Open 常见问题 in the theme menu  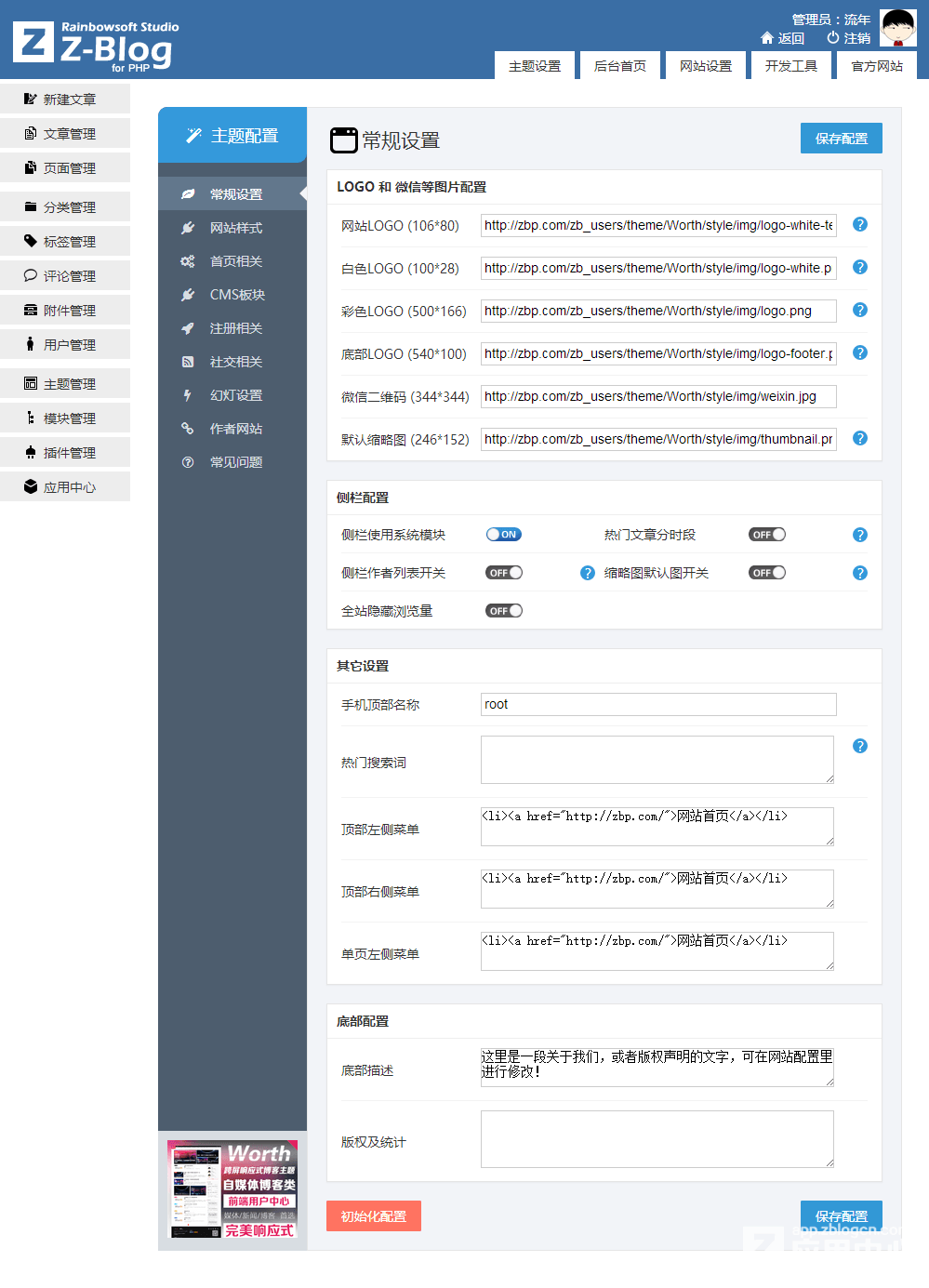tap(235, 462)
